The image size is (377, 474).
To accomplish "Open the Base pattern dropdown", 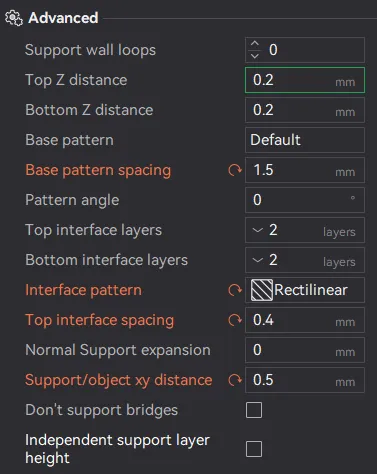I will click(305, 140).
